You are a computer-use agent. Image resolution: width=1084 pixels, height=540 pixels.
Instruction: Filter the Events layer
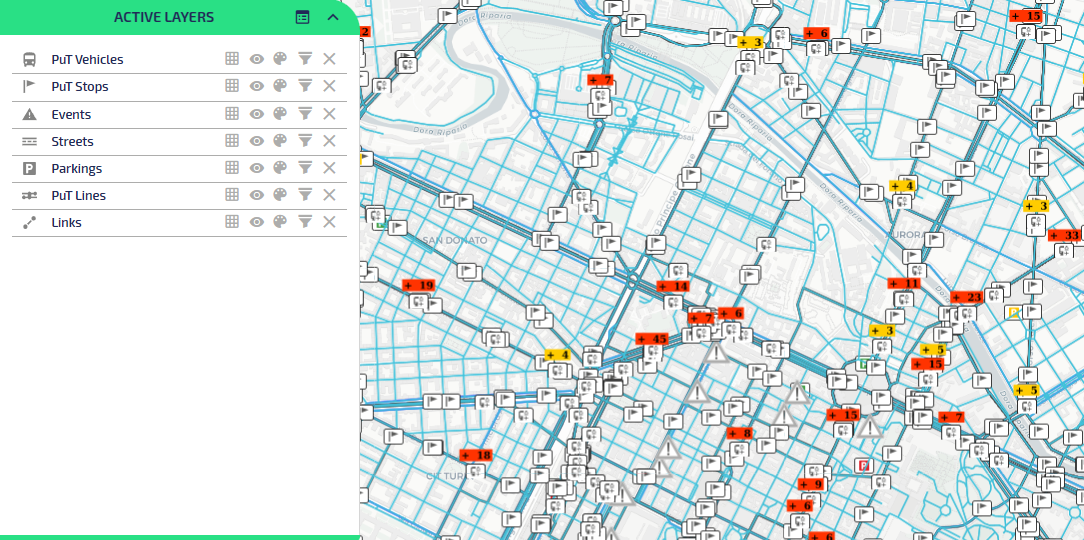(305, 114)
